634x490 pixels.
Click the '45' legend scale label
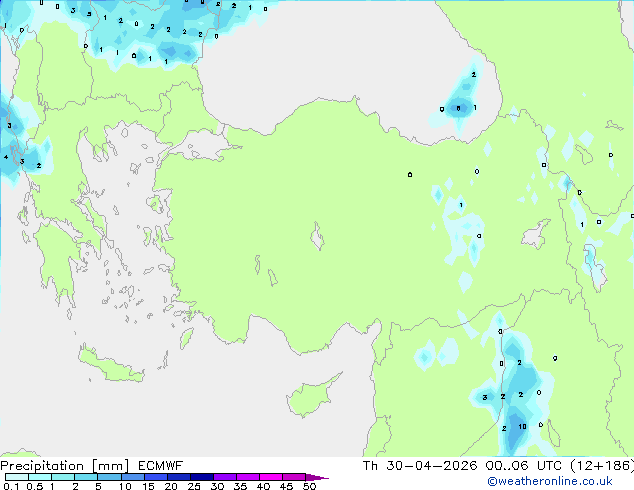pyautogui.click(x=286, y=486)
